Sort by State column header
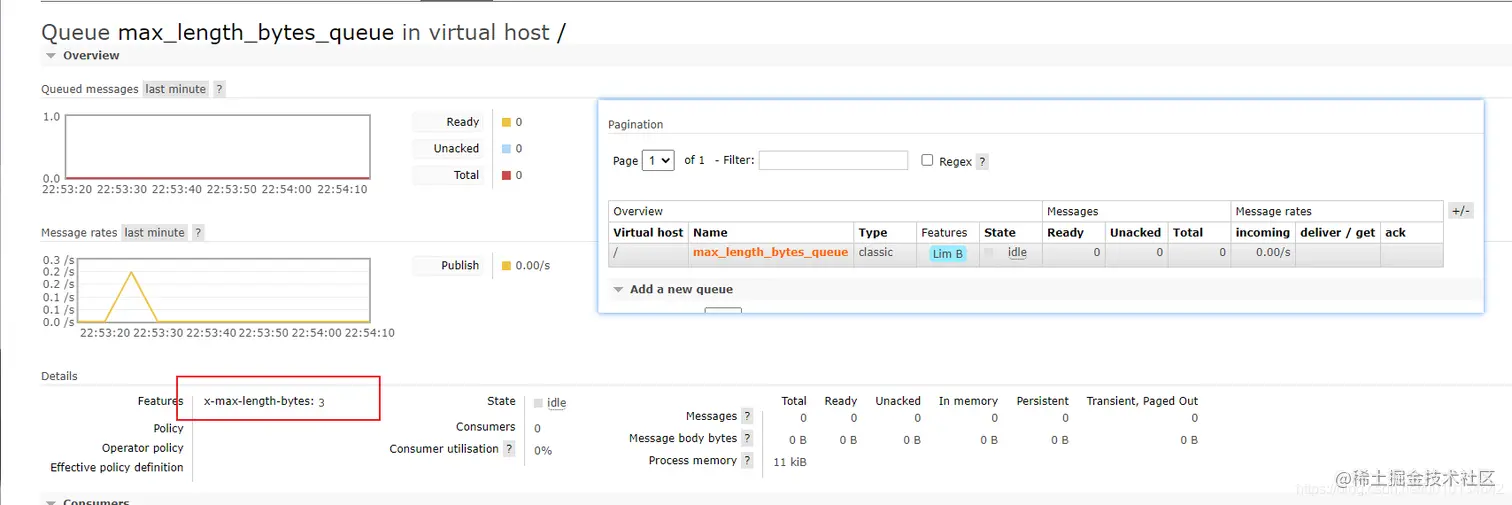This screenshot has width=1512, height=505. click(1000, 232)
